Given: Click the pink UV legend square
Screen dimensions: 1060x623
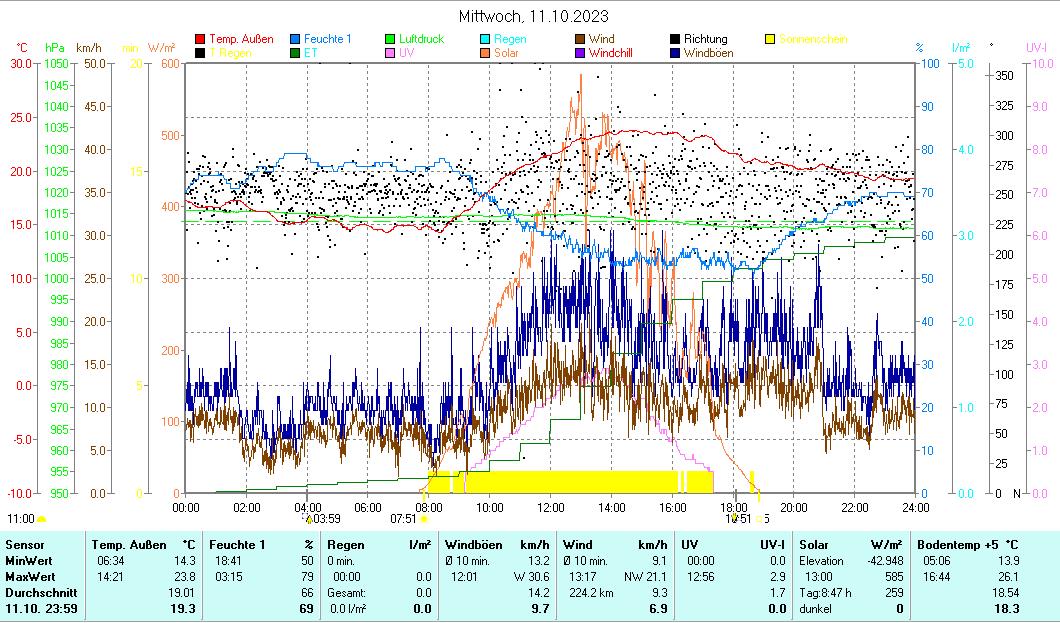Looking at the screenshot, I should pyautogui.click(x=390, y=52).
